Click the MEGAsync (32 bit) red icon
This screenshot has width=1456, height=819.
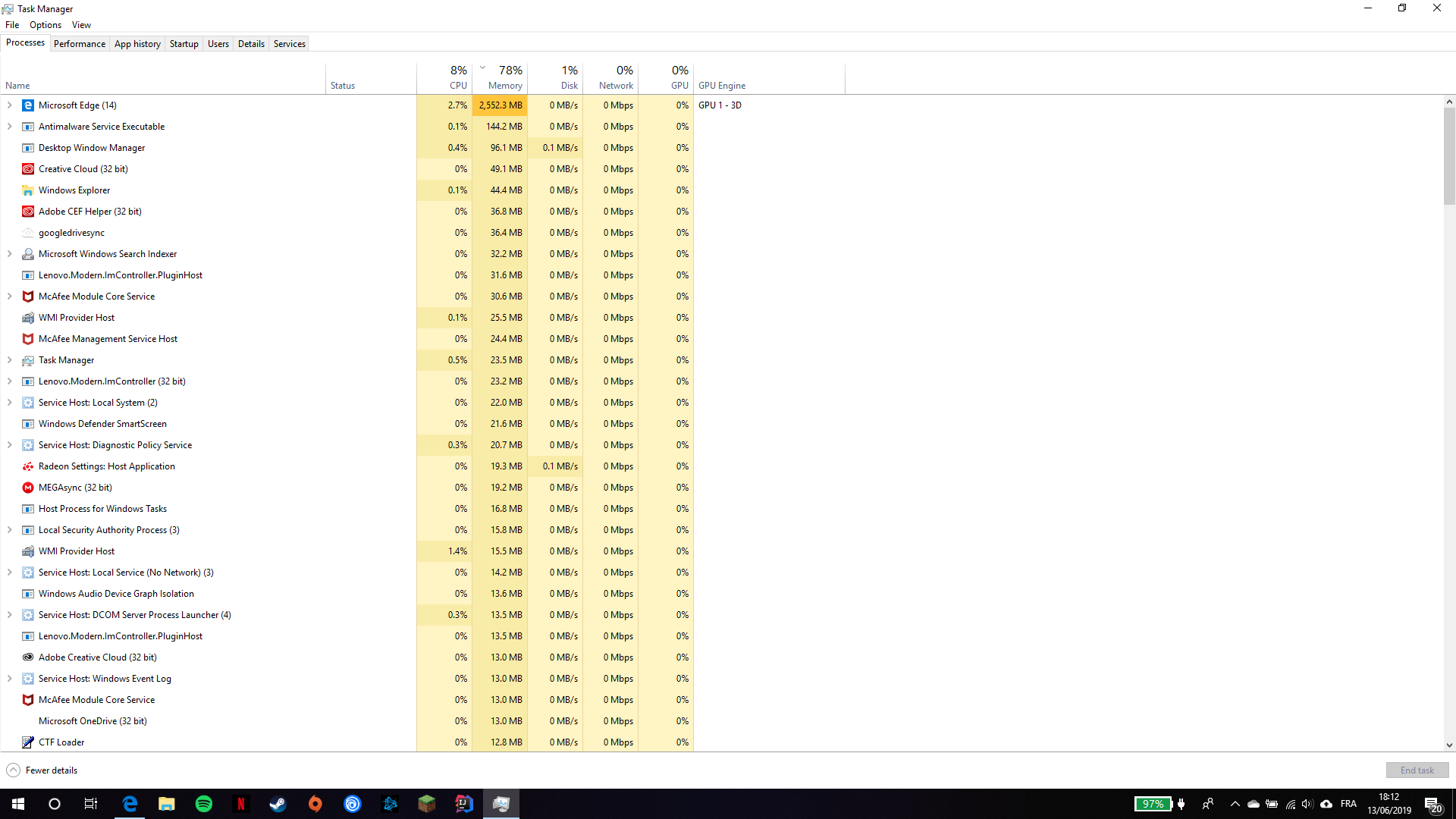point(28,488)
